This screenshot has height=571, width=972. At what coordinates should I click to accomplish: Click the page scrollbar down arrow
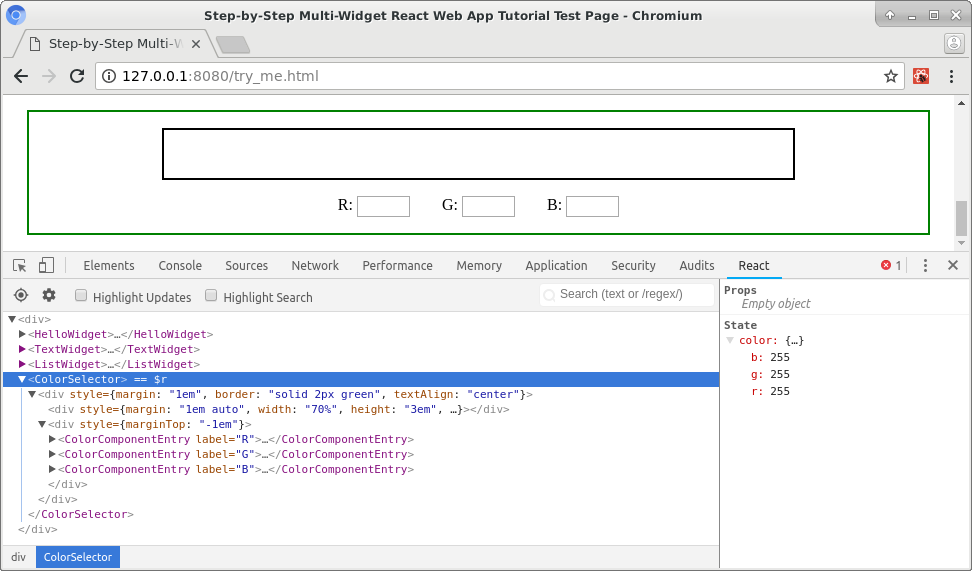(961, 243)
